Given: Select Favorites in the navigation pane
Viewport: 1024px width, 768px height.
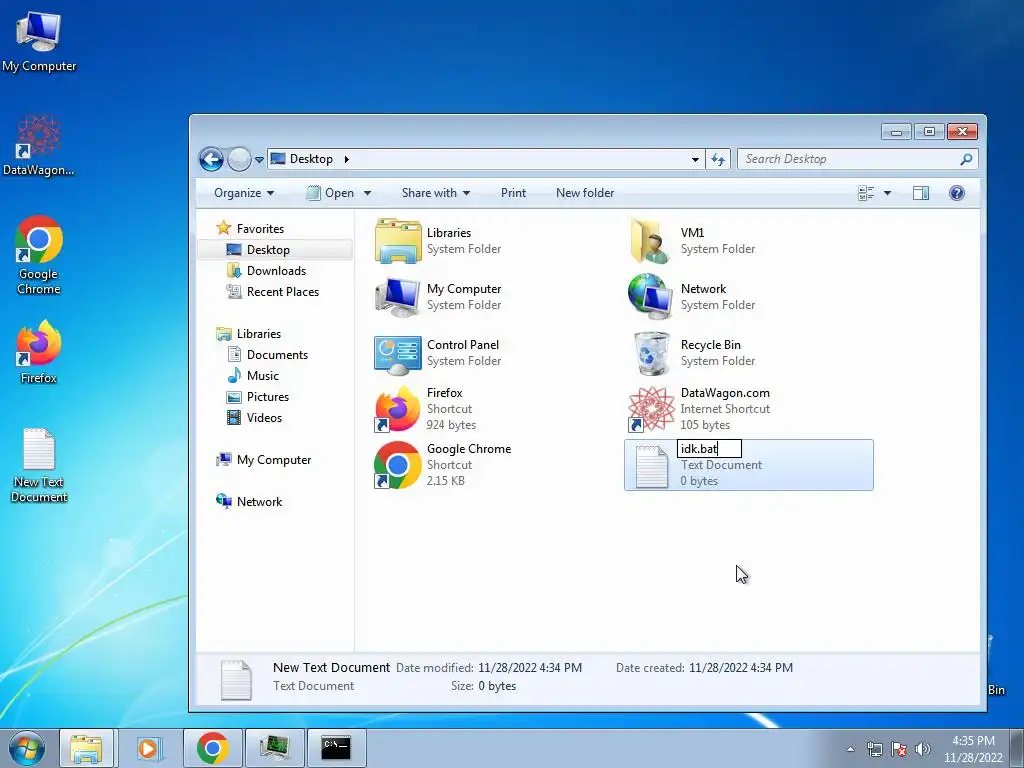Looking at the screenshot, I should coord(251,229).
